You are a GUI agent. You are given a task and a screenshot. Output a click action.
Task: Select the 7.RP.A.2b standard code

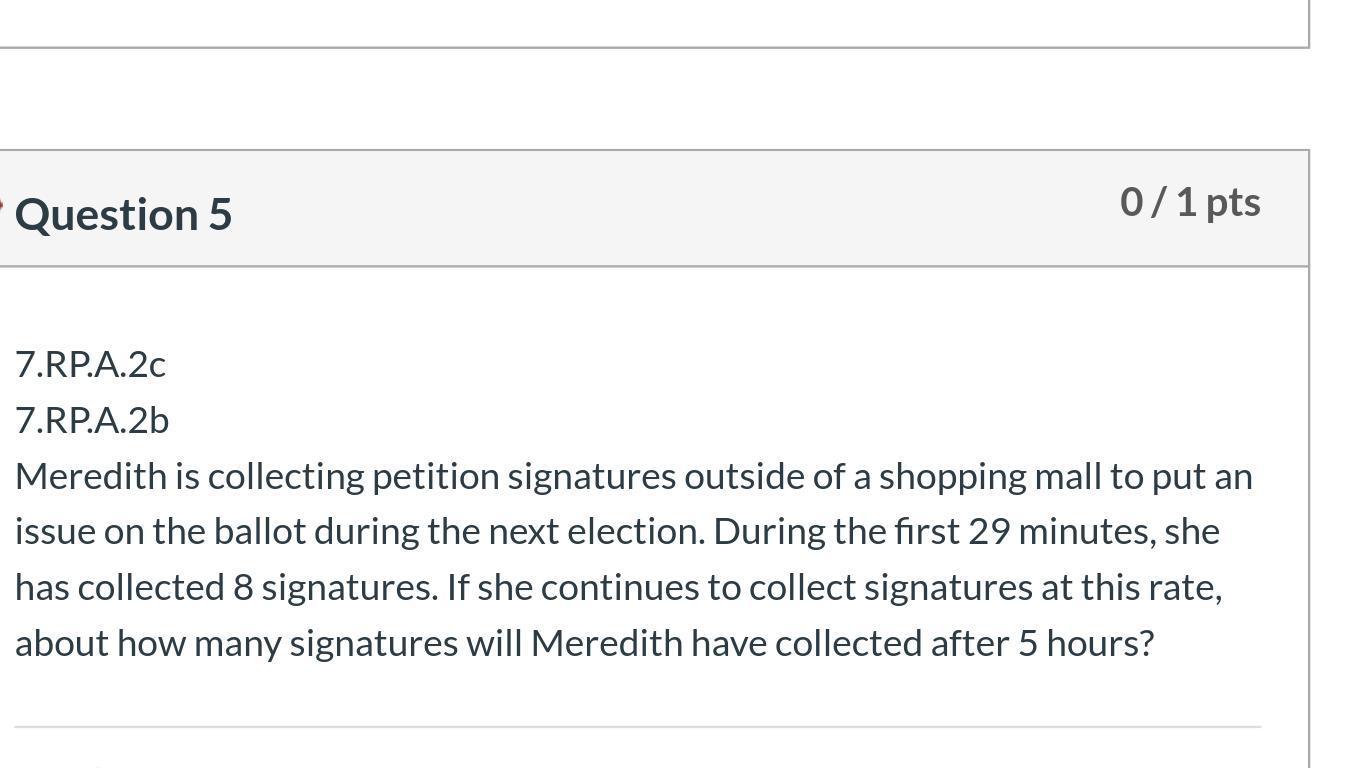pyautogui.click(x=92, y=421)
